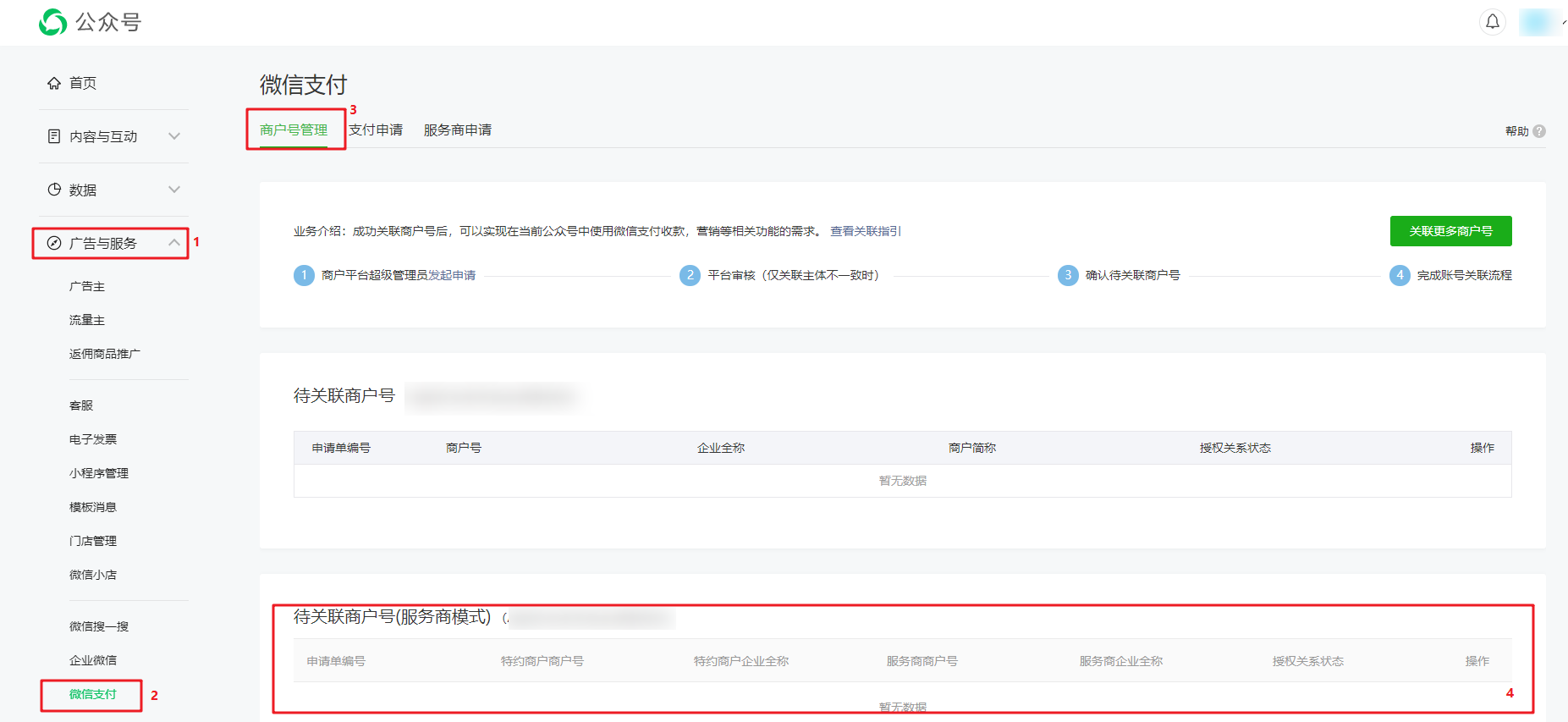This screenshot has width=1568, height=722.
Task: Open 流量主 submenu item
Action: pyautogui.click(x=87, y=320)
